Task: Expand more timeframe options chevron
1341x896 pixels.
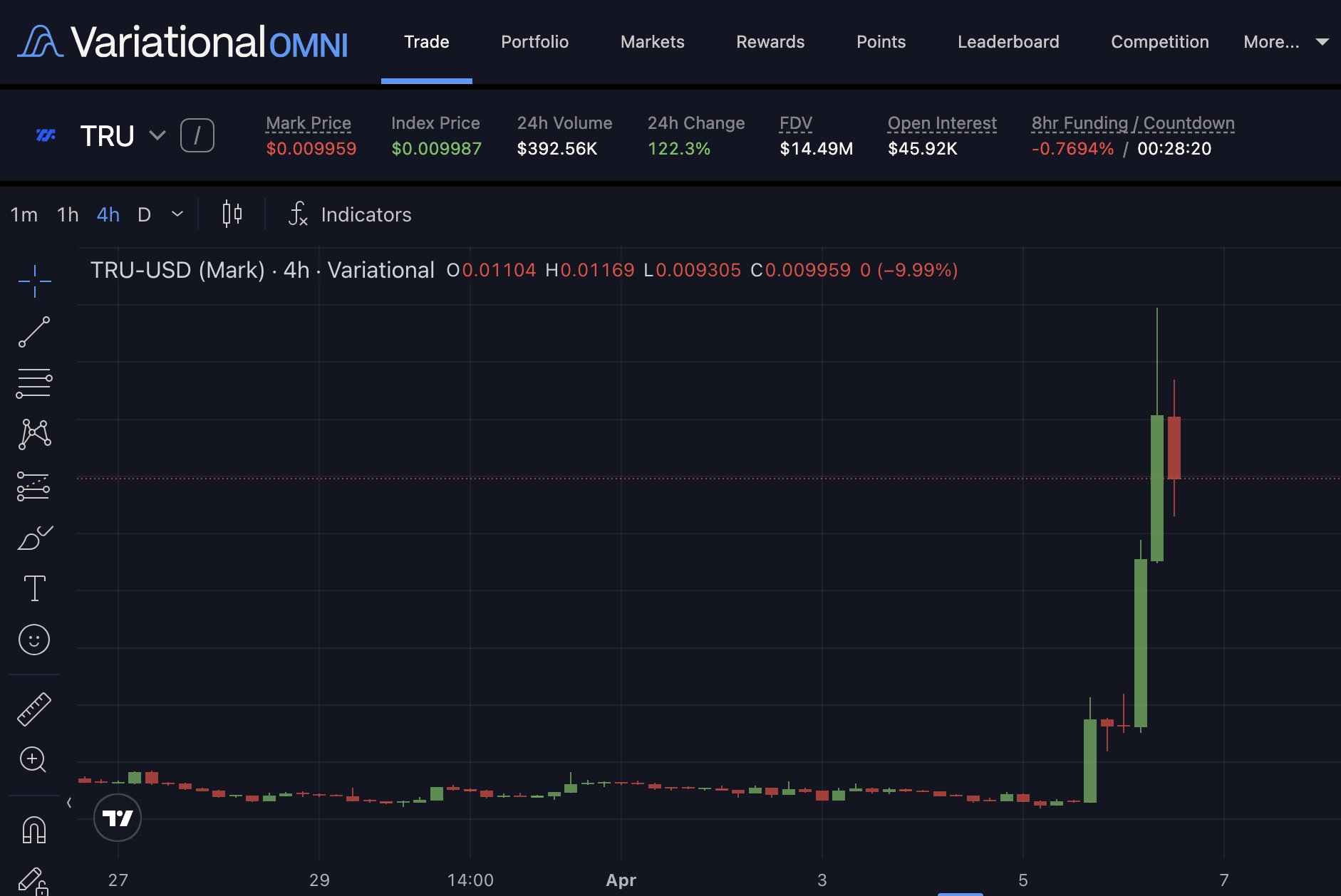Action: click(x=177, y=214)
